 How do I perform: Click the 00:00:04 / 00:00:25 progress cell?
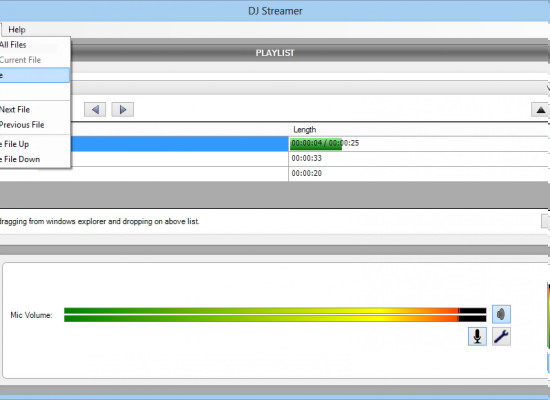[x=419, y=144]
